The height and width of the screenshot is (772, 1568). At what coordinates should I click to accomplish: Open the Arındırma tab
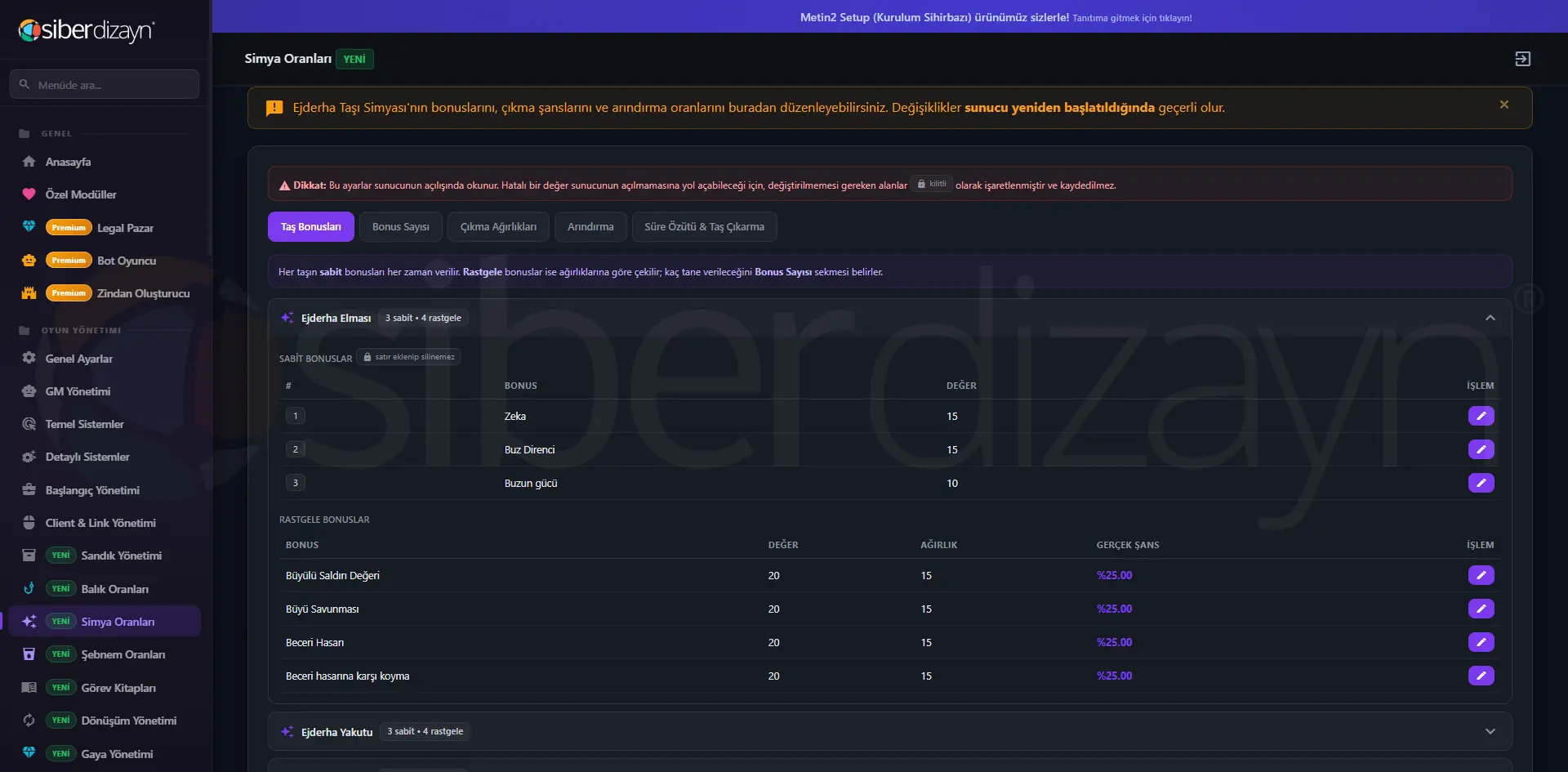[590, 227]
